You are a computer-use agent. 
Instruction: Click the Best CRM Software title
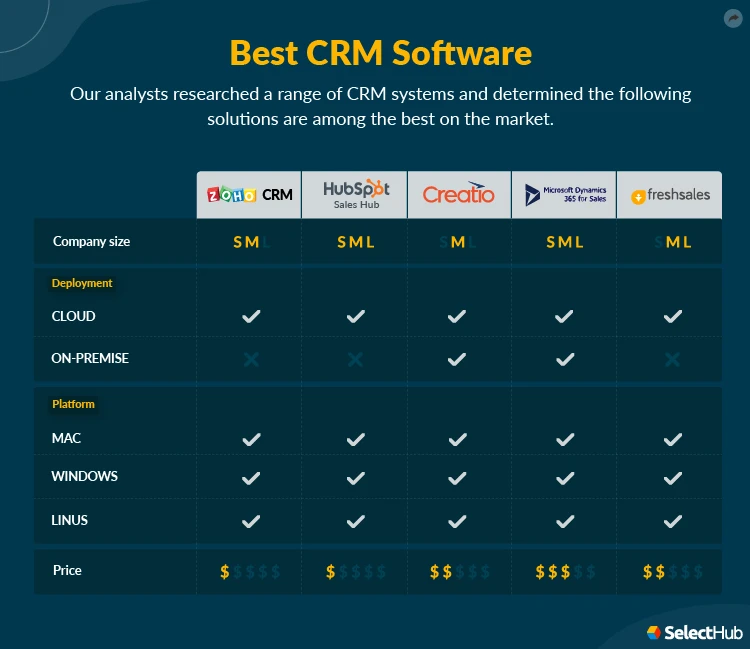(x=381, y=53)
